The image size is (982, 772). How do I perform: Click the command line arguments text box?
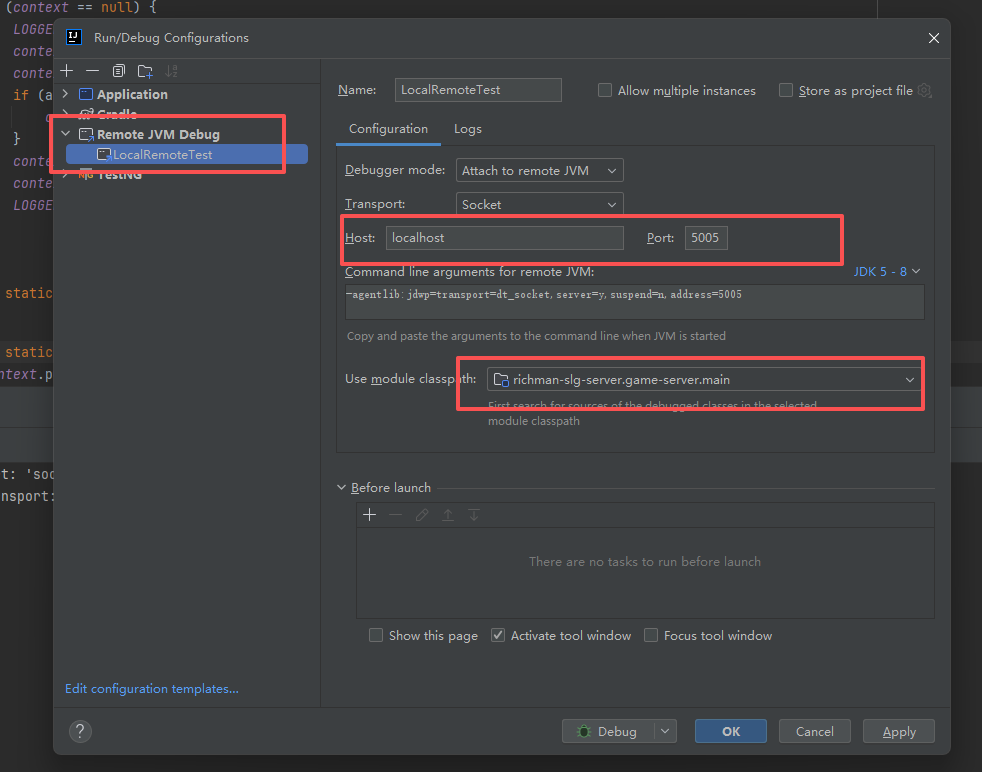(x=634, y=302)
